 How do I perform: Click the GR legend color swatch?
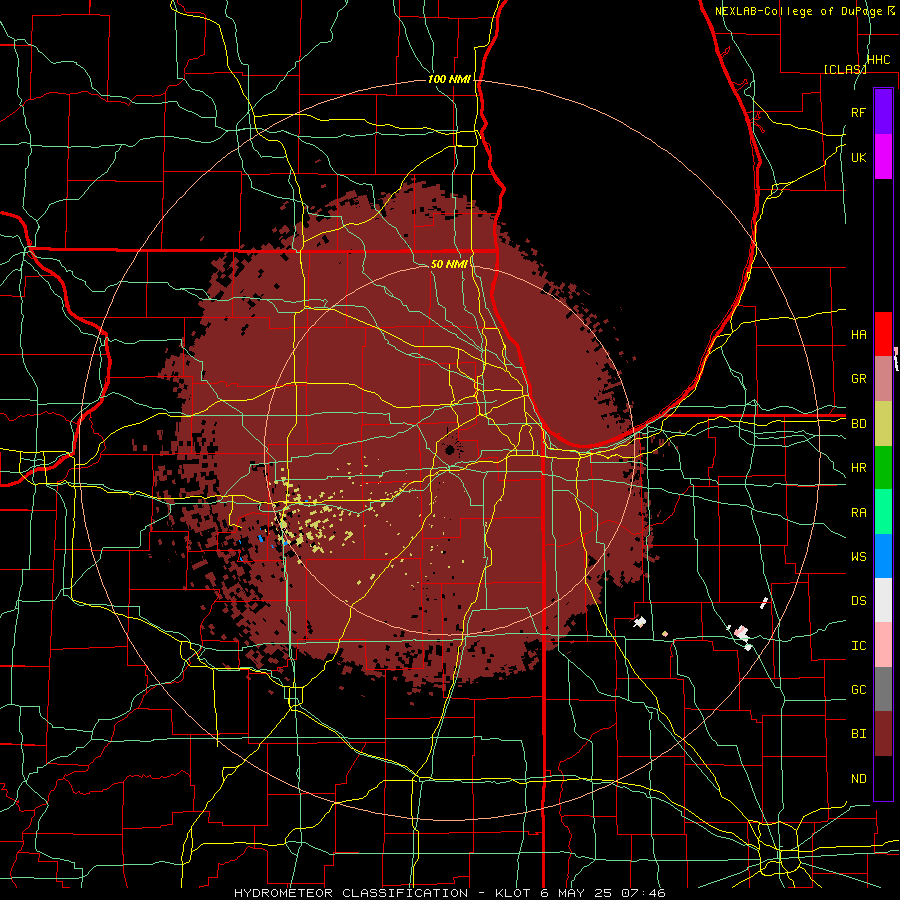coord(883,379)
